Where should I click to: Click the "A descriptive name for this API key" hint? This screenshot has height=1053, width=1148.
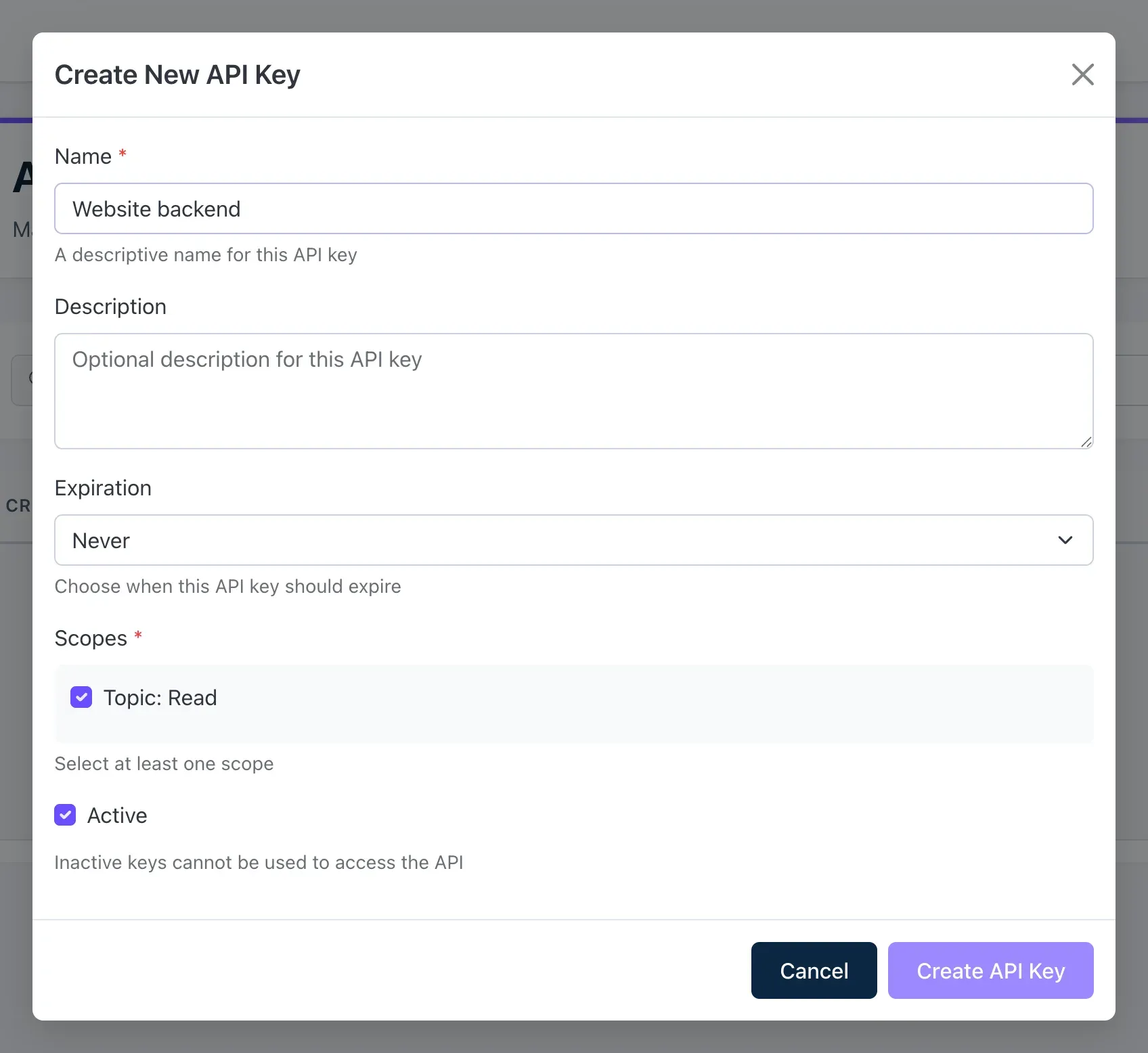click(206, 254)
